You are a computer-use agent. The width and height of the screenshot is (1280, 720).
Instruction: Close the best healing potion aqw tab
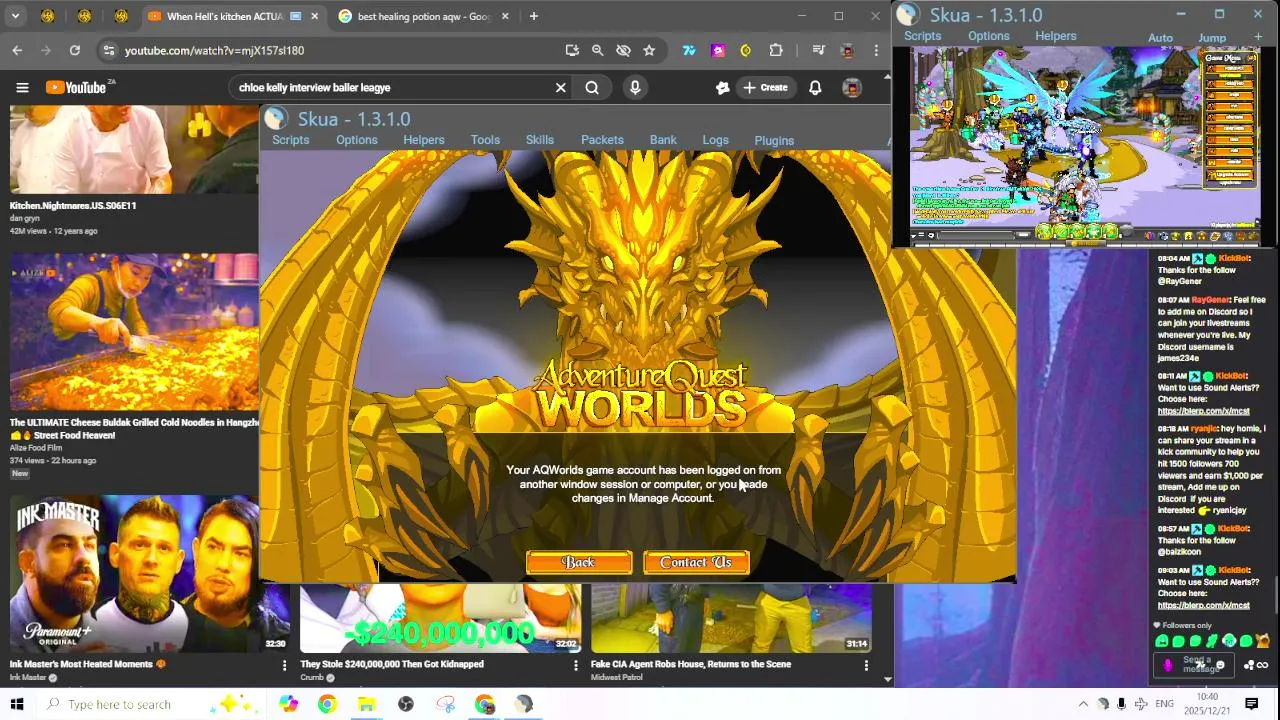pyautogui.click(x=505, y=16)
